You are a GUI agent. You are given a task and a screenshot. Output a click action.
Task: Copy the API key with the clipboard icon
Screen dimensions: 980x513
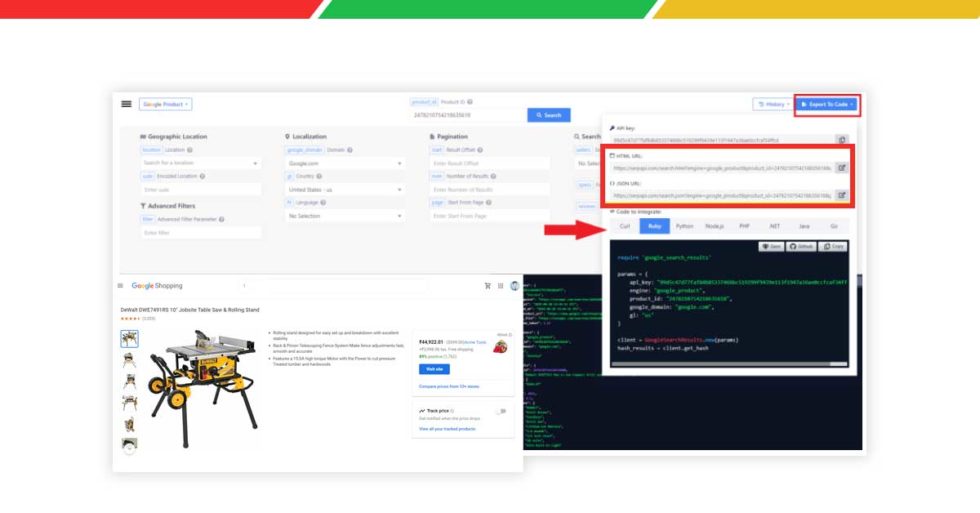[x=841, y=140]
